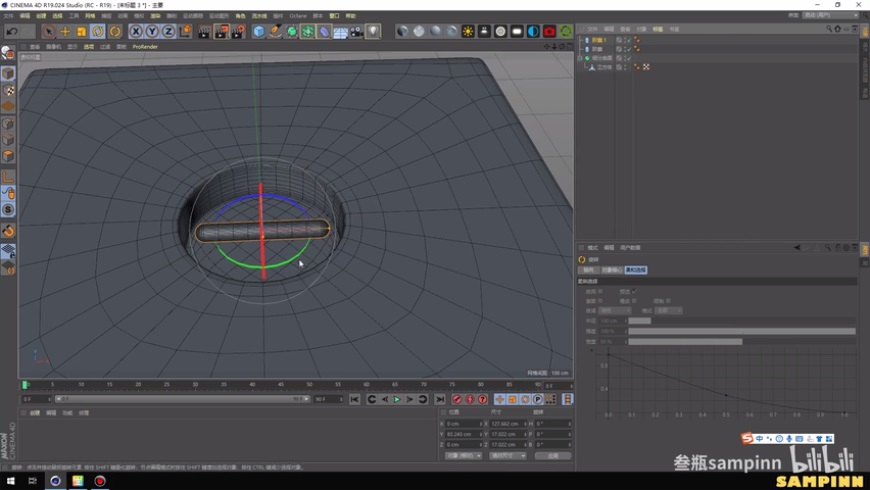This screenshot has height=490, width=870.
Task: Open Edit Render Settings icon
Action: (x=239, y=32)
